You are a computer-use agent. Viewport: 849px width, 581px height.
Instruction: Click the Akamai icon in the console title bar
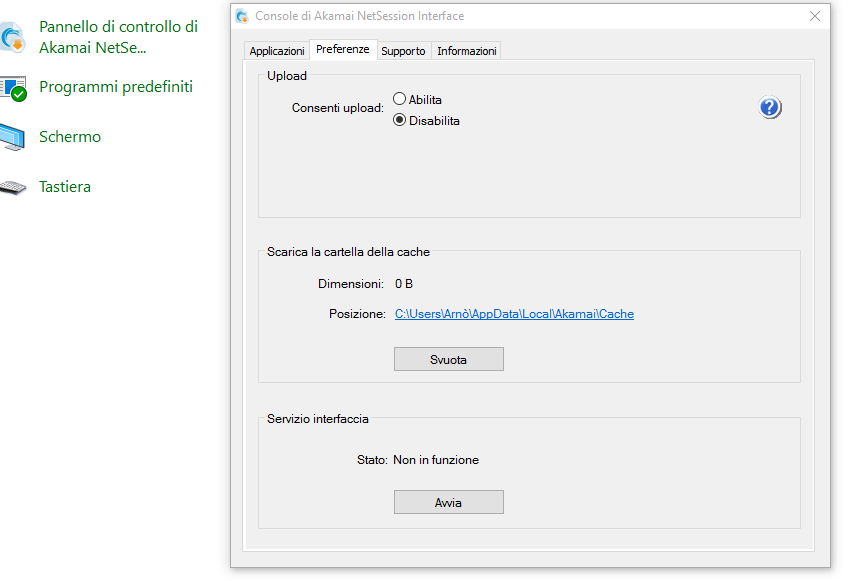coord(242,16)
